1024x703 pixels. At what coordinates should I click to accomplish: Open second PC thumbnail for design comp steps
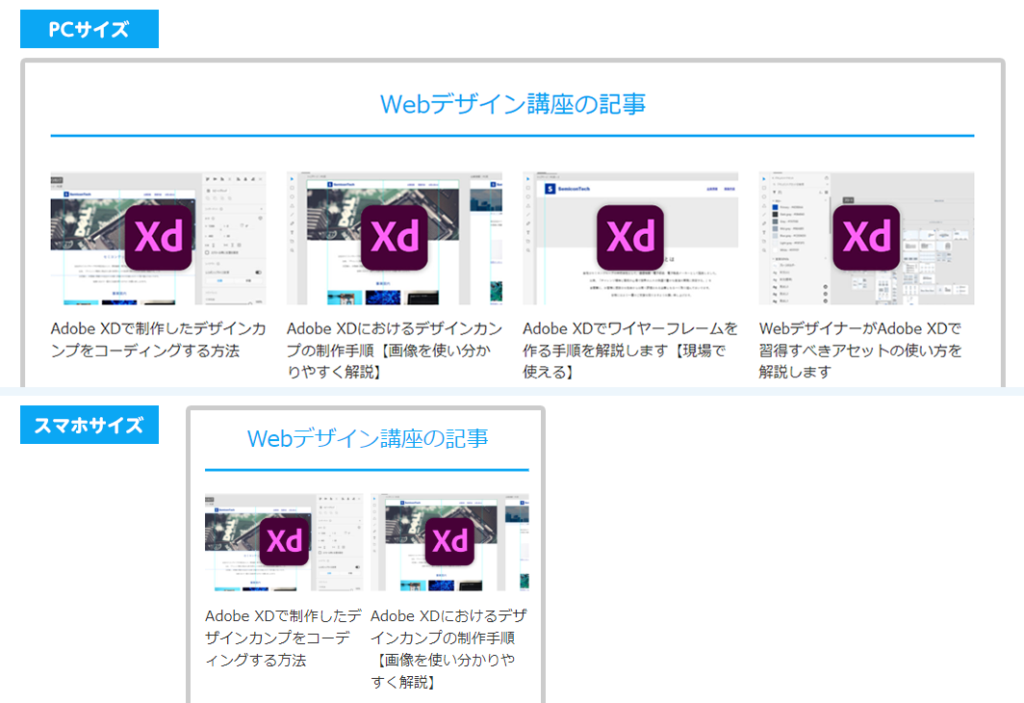(394, 238)
